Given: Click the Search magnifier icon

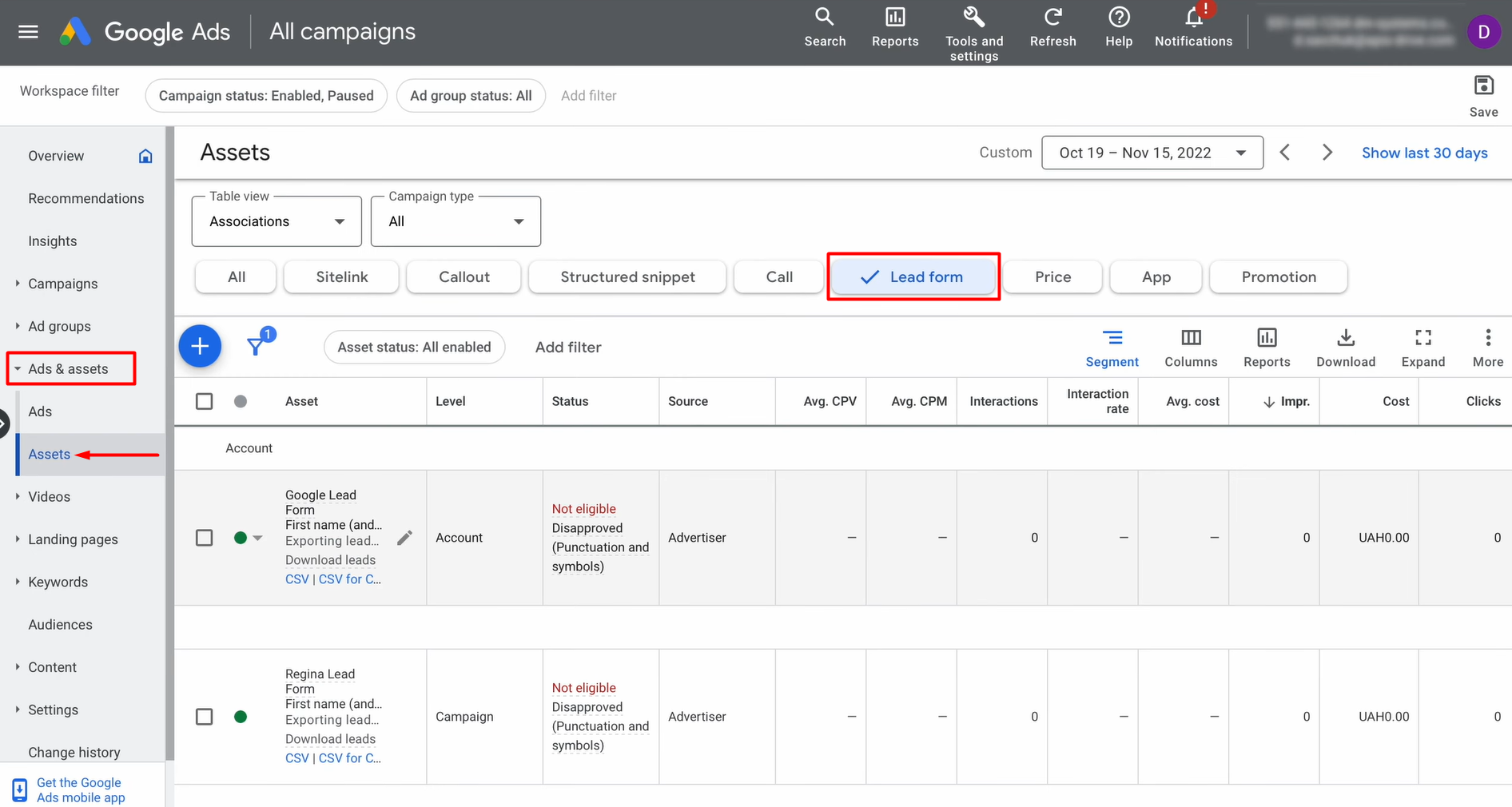Looking at the screenshot, I should coord(824,18).
